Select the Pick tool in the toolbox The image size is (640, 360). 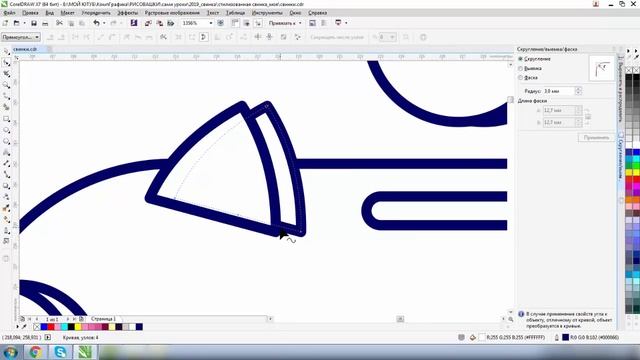click(x=6, y=52)
